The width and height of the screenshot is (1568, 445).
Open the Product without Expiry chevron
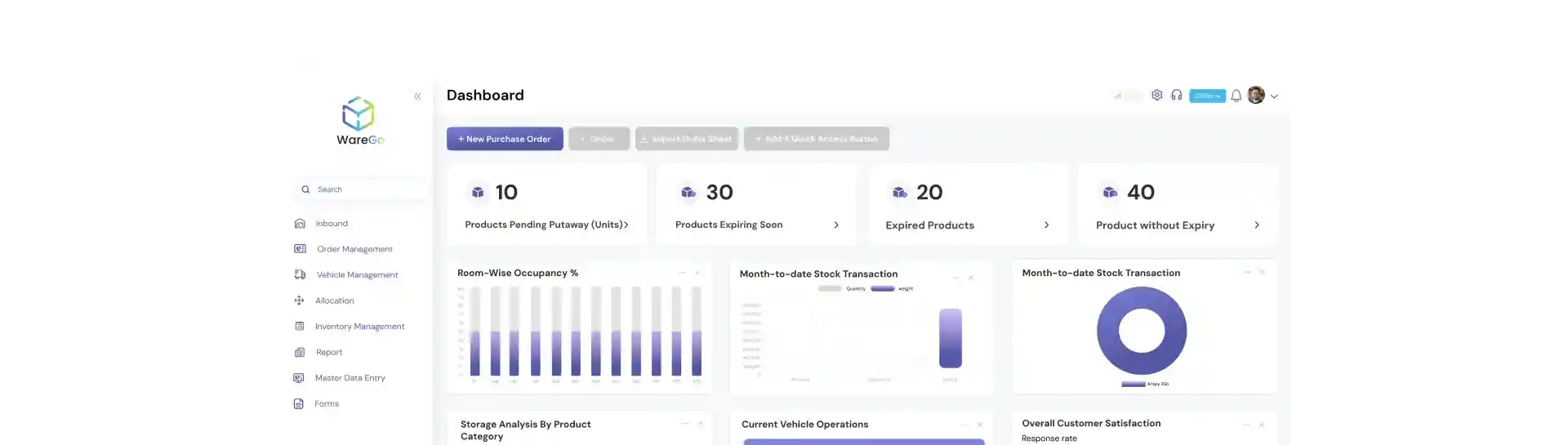tap(1257, 225)
